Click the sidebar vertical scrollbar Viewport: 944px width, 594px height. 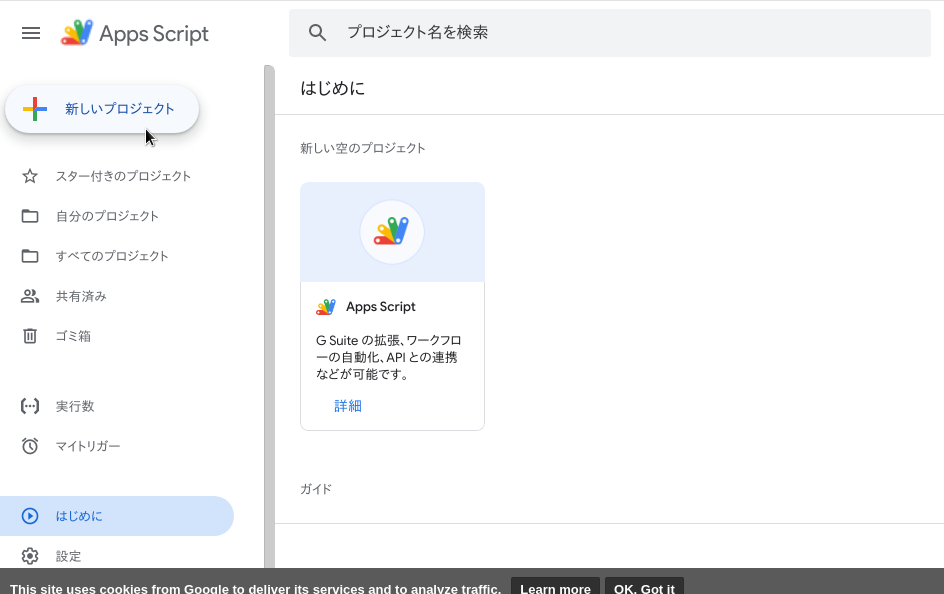(269, 300)
